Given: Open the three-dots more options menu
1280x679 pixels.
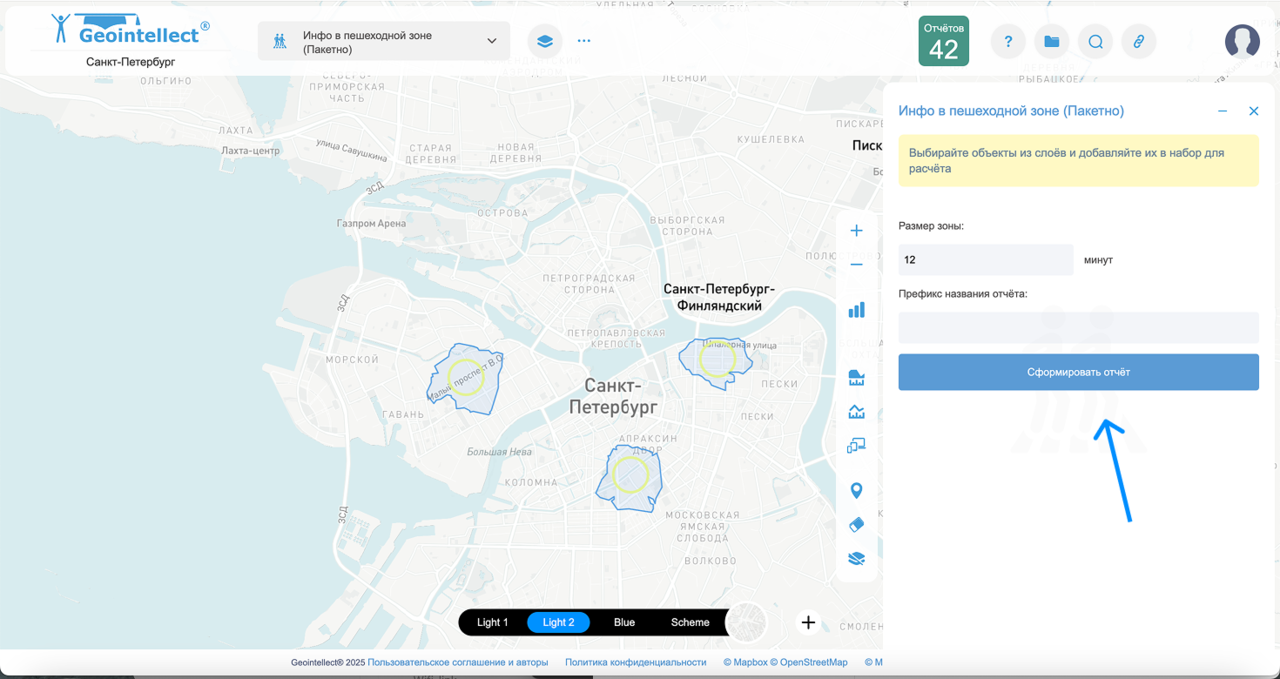Looking at the screenshot, I should pyautogui.click(x=584, y=41).
